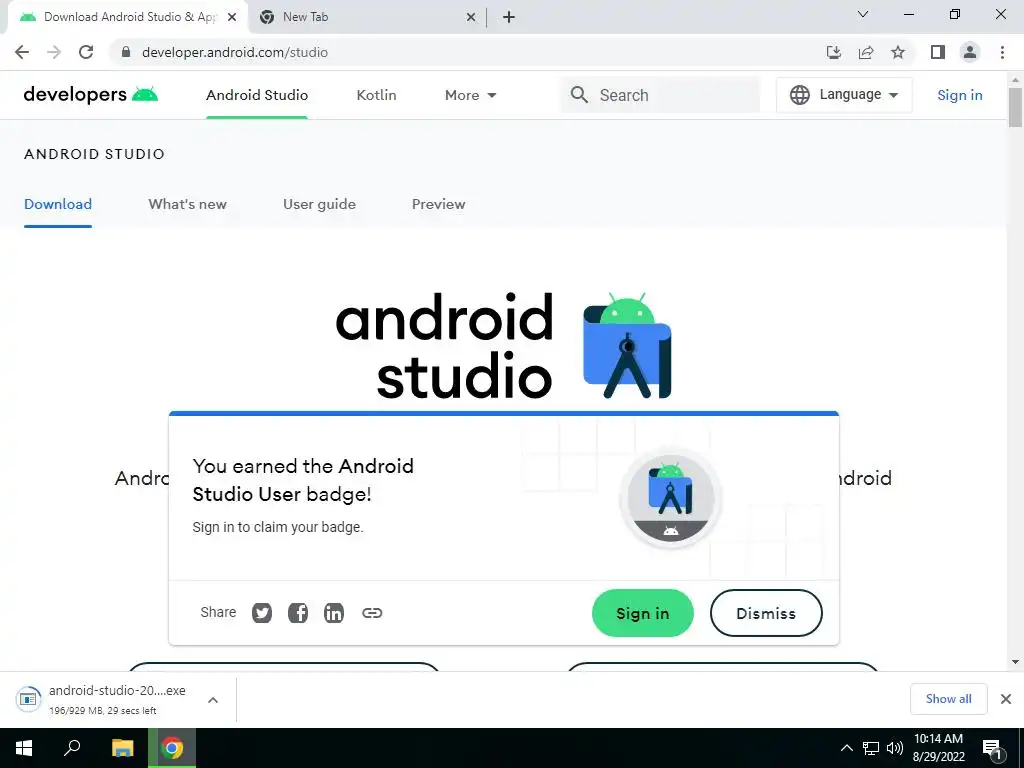Open the Preview tab
This screenshot has height=768, width=1024.
point(438,204)
